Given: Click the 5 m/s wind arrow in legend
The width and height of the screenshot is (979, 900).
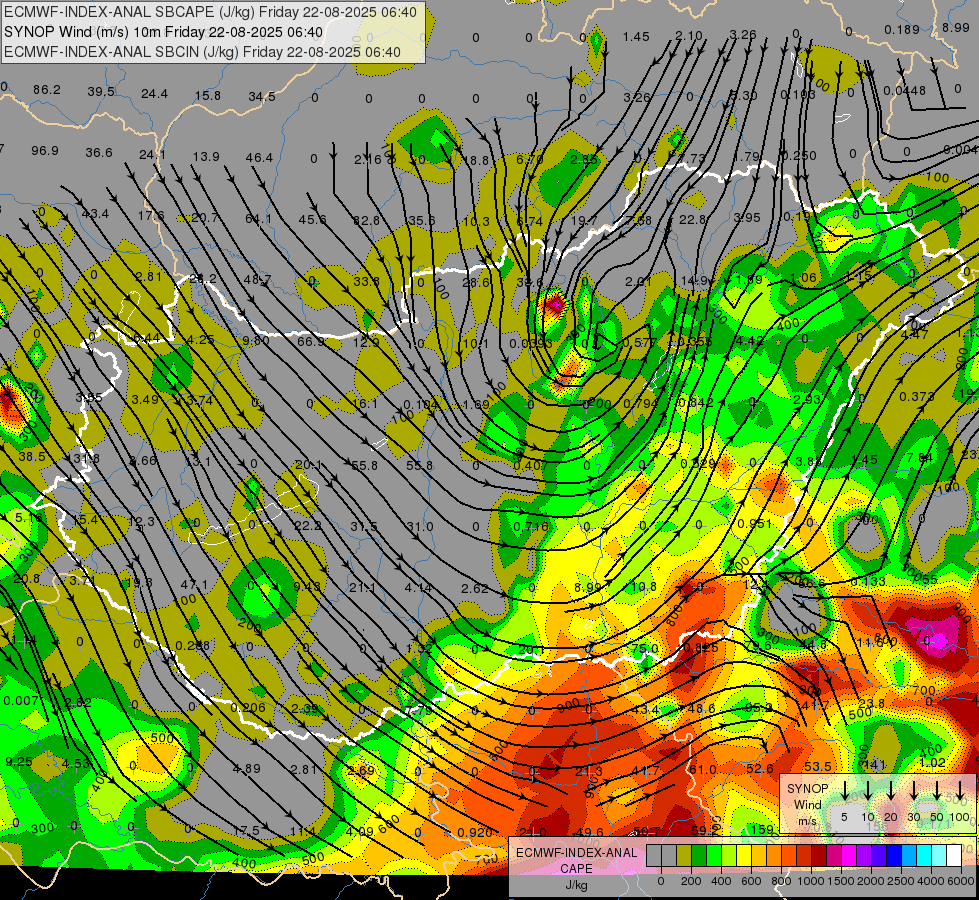Looking at the screenshot, I should click(844, 789).
